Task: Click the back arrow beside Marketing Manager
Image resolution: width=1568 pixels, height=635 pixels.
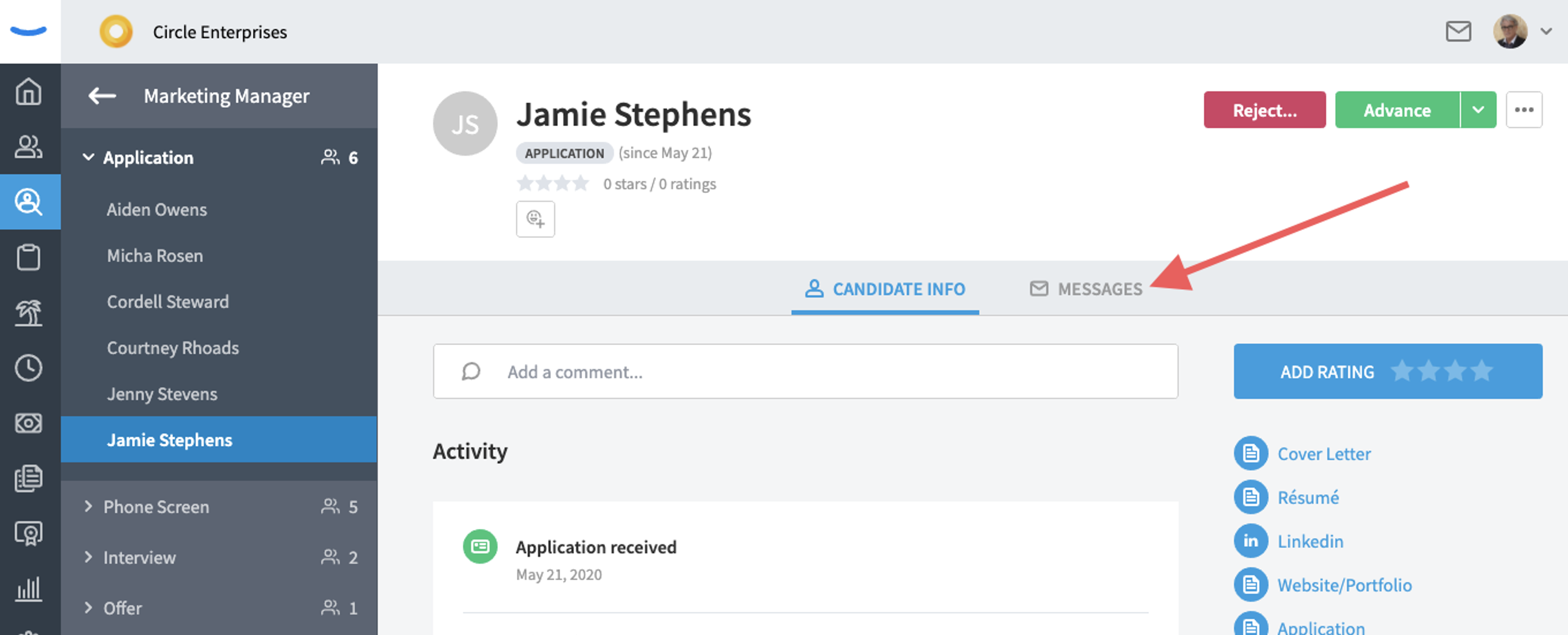Action: 102,96
